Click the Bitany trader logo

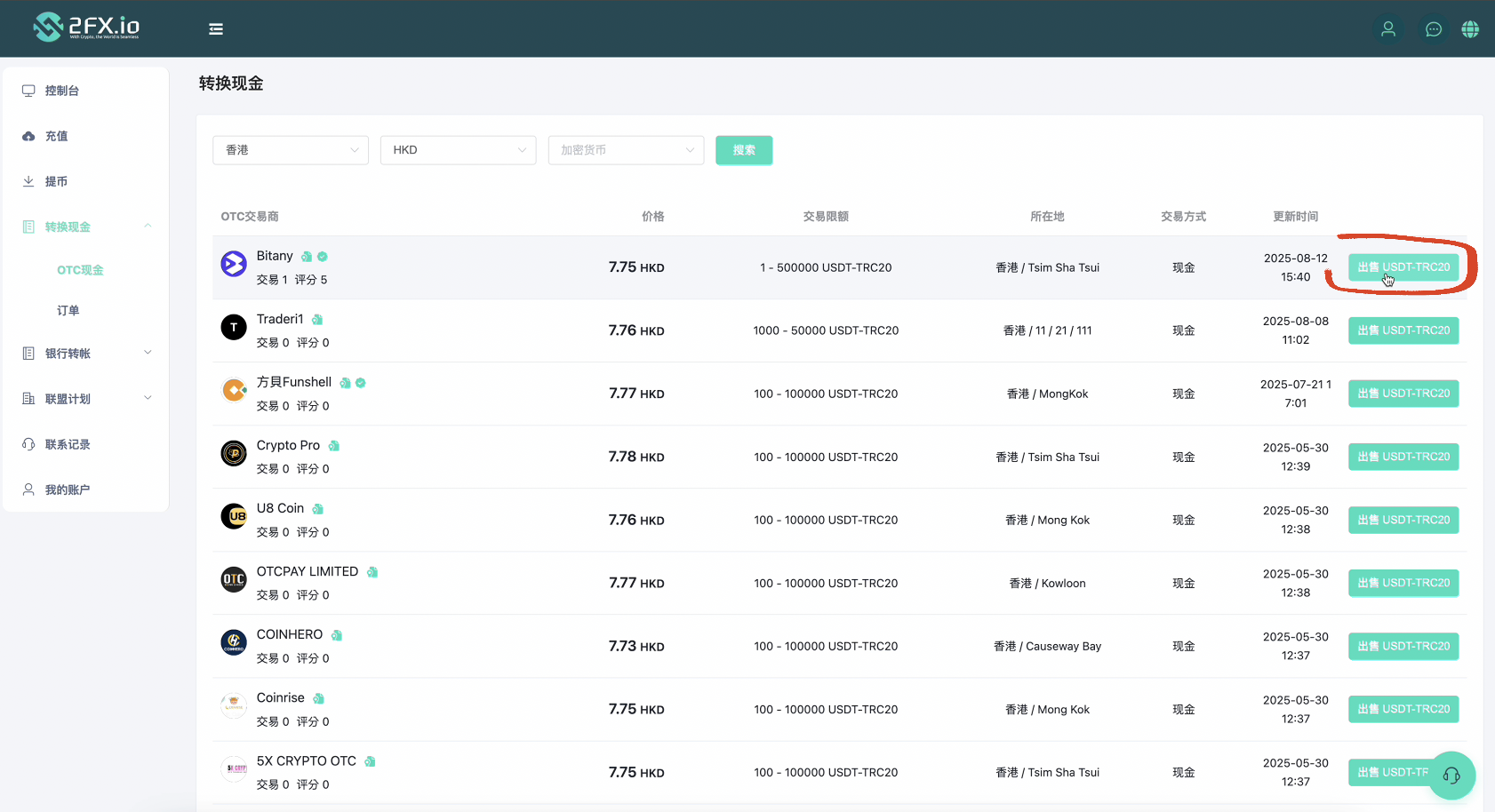[234, 264]
